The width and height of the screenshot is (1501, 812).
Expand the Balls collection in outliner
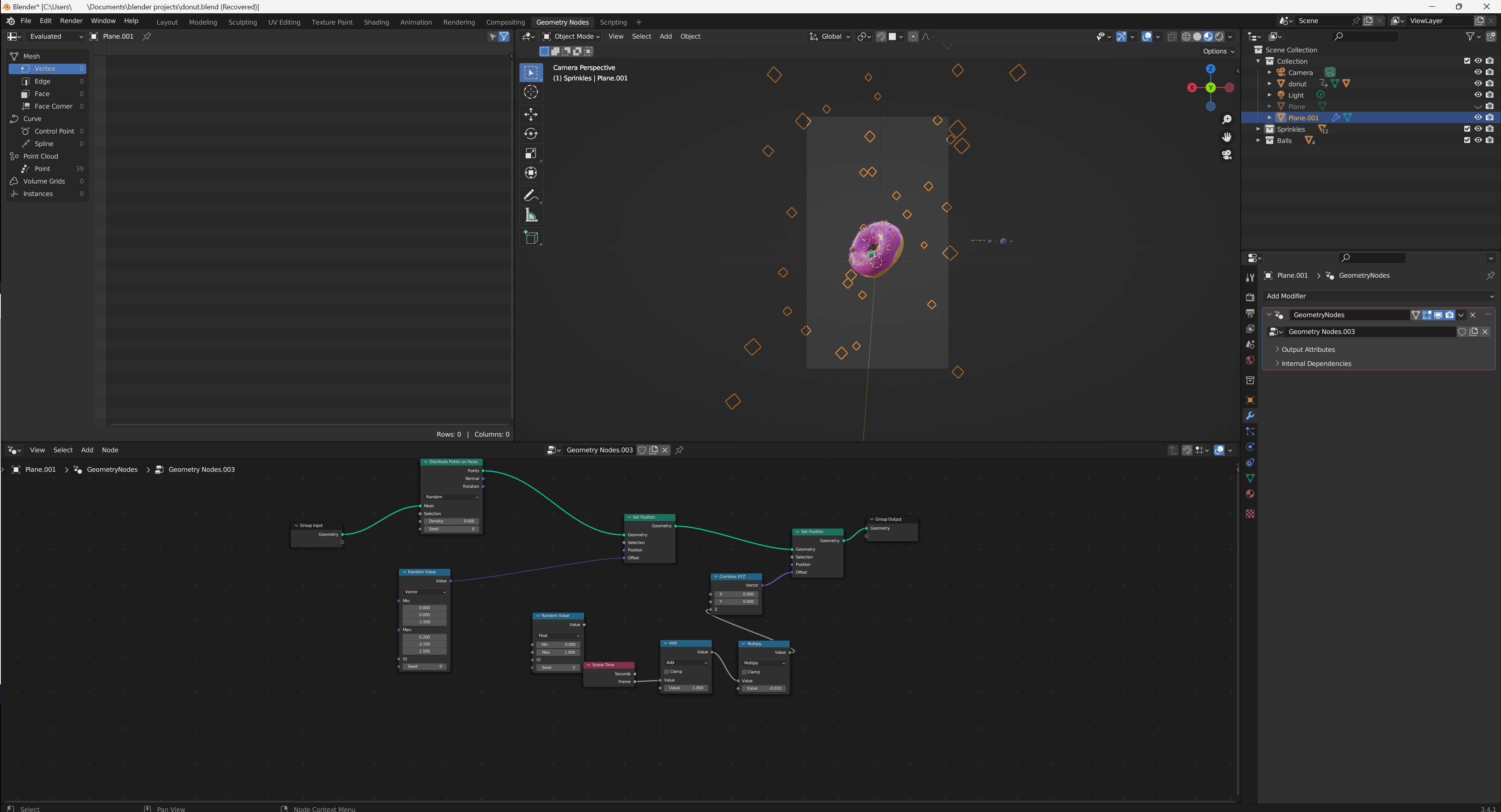[1258, 140]
